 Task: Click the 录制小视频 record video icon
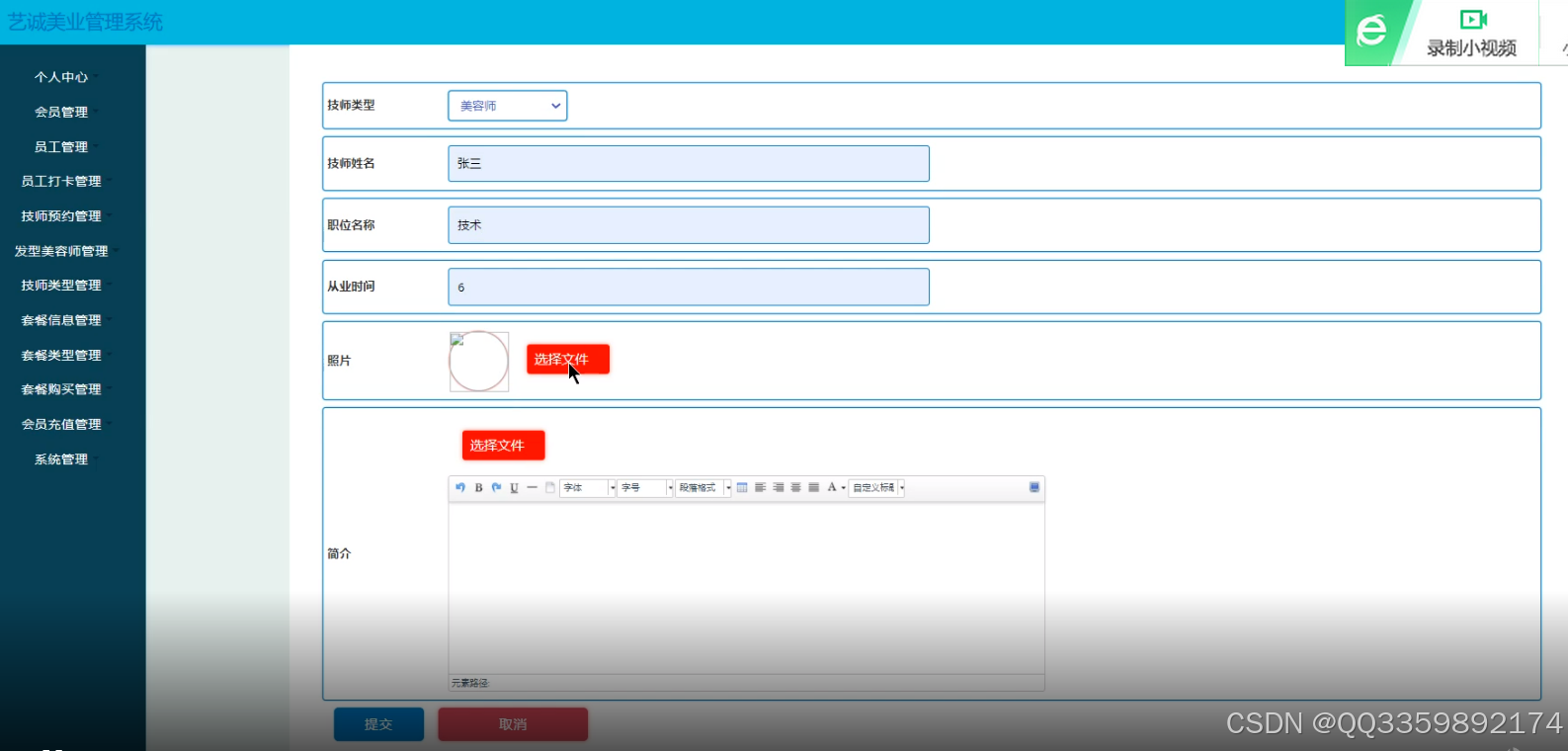point(1472,20)
